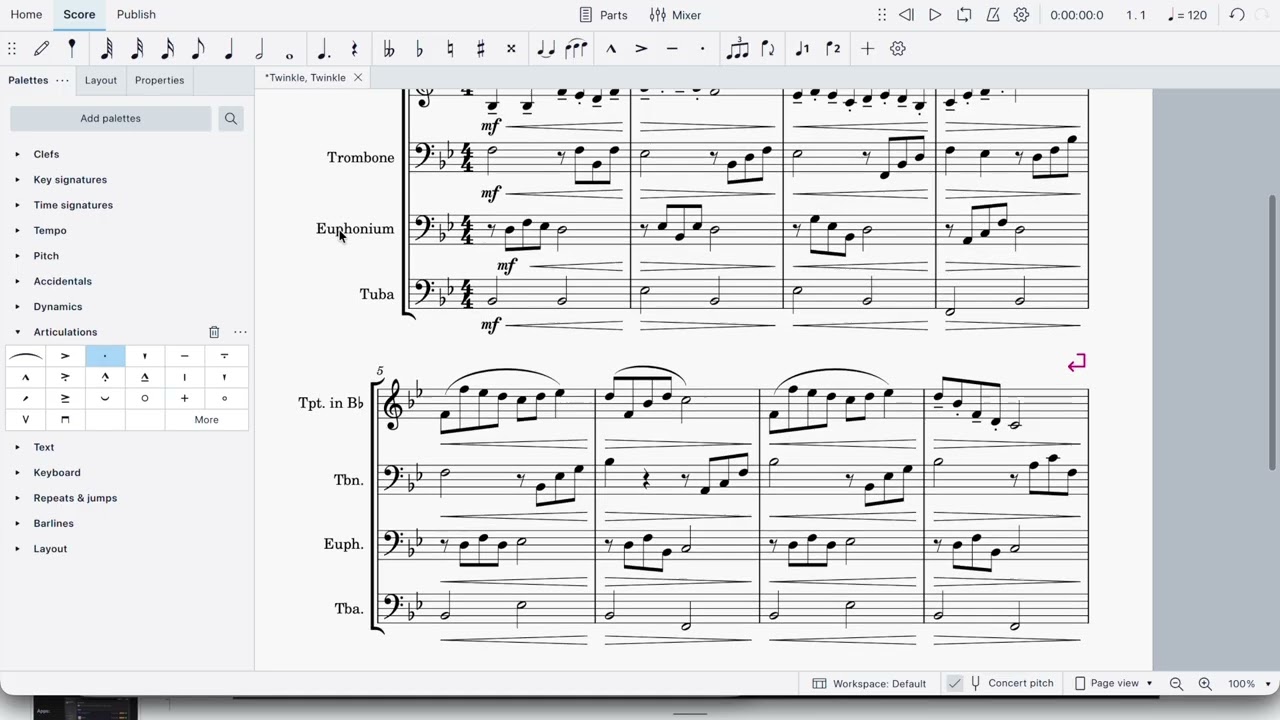This screenshot has width=1280, height=720.
Task: Search palettes with the magnifier icon
Action: (231, 118)
